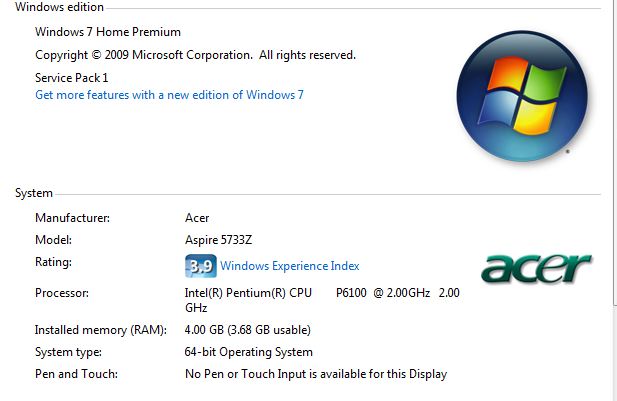The height and width of the screenshot is (401, 617).
Task: Click the green Acer logo
Action: (x=536, y=268)
